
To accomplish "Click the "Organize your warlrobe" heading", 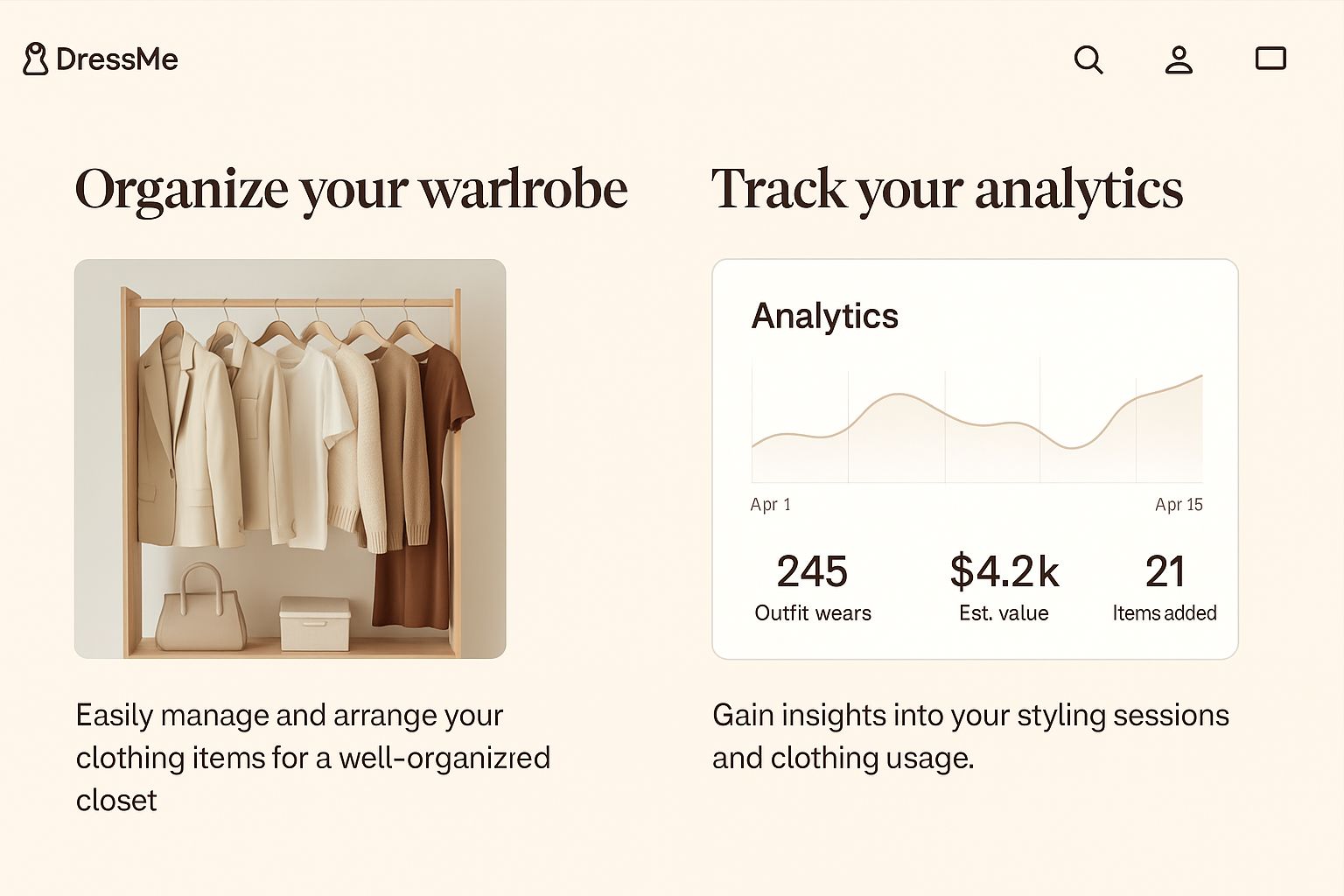I will pos(351,189).
